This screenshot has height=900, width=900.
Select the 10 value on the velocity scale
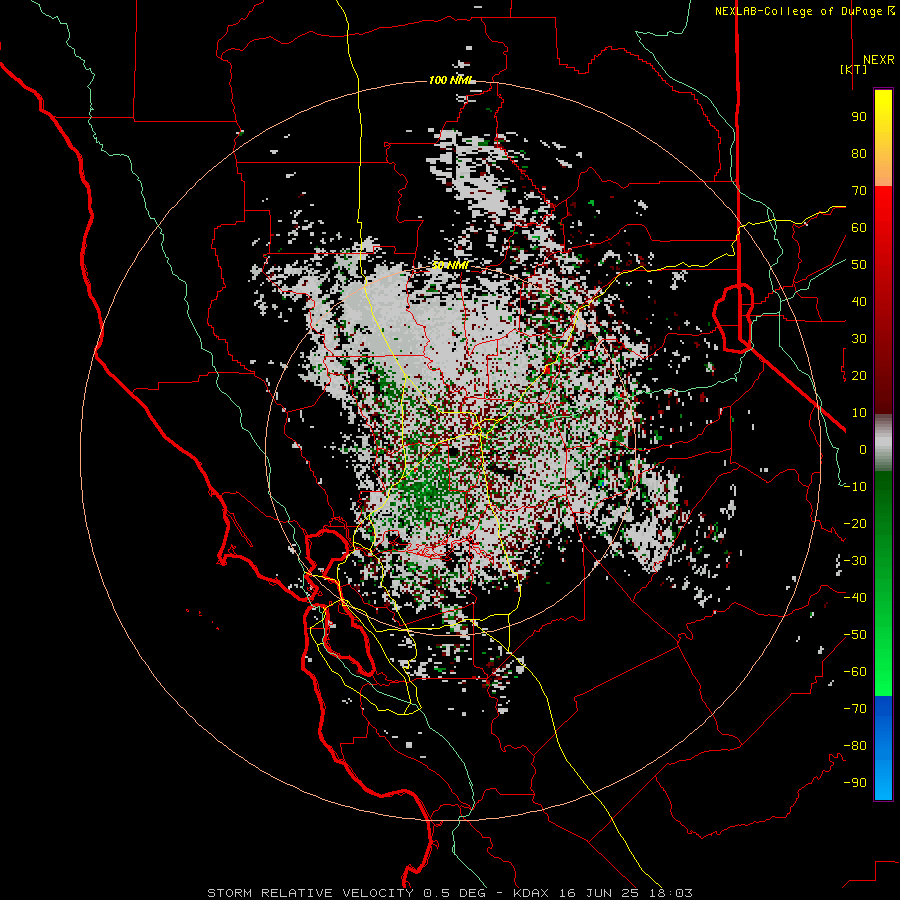point(859,413)
